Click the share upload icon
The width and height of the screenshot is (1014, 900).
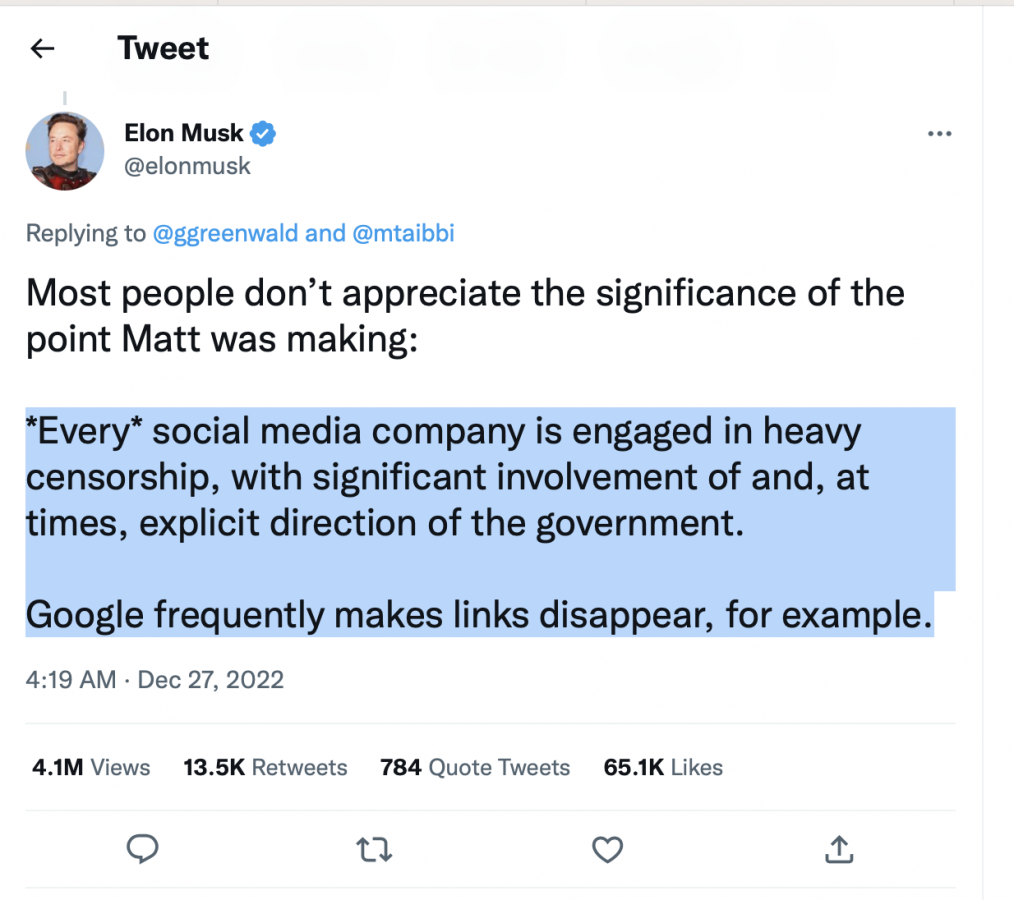click(x=839, y=849)
